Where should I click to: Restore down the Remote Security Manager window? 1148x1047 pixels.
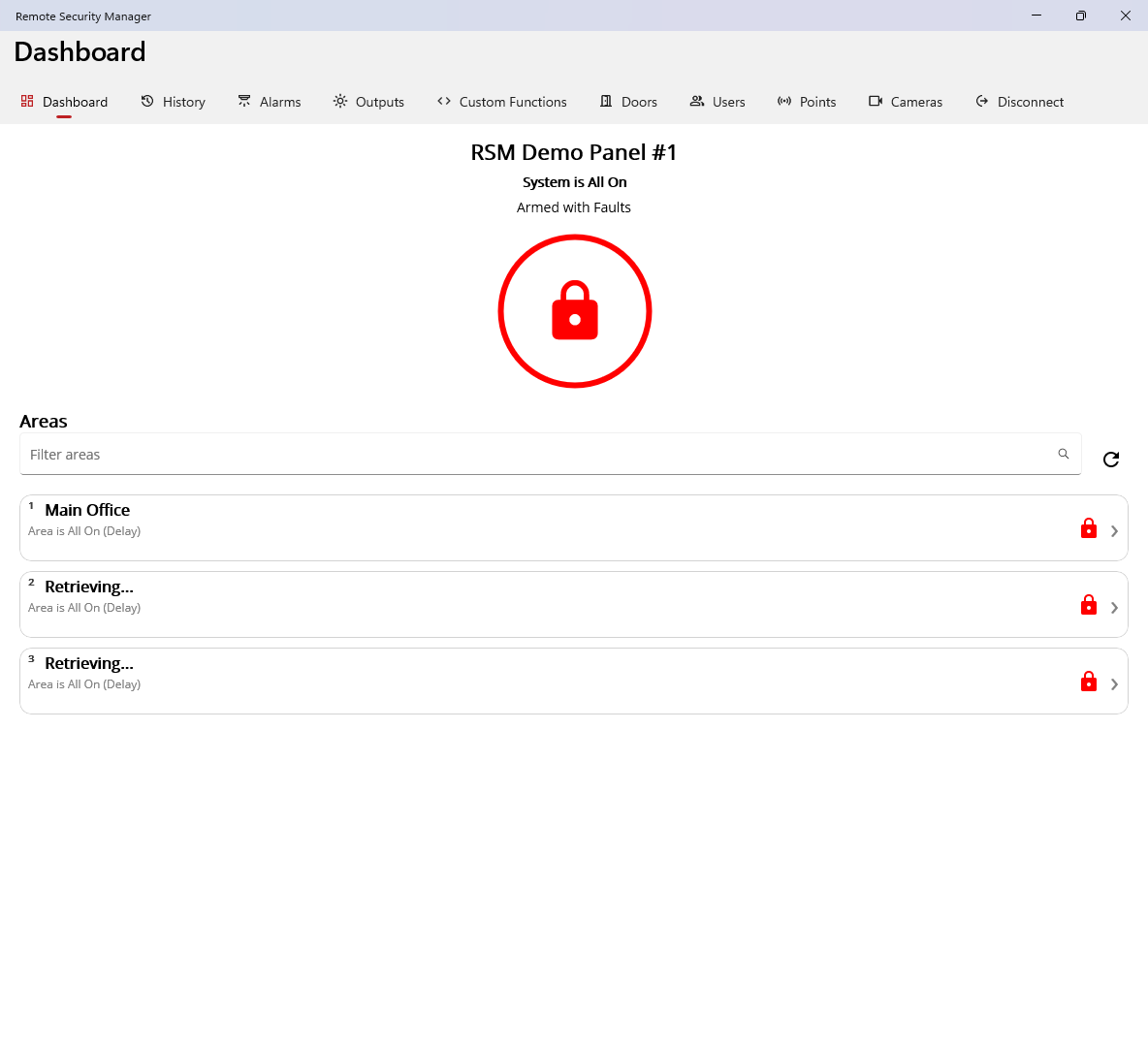1081,16
